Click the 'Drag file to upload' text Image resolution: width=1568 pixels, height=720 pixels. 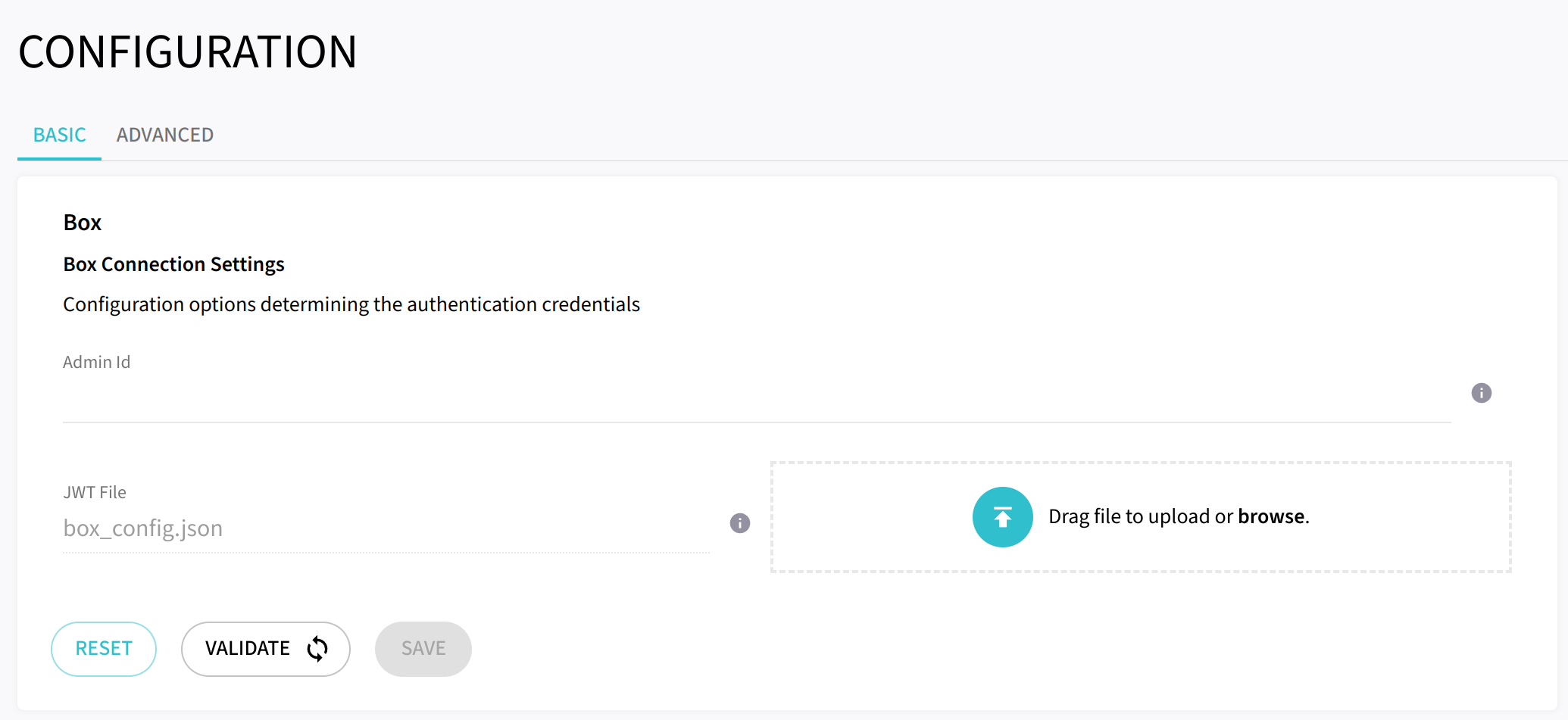(x=1141, y=517)
